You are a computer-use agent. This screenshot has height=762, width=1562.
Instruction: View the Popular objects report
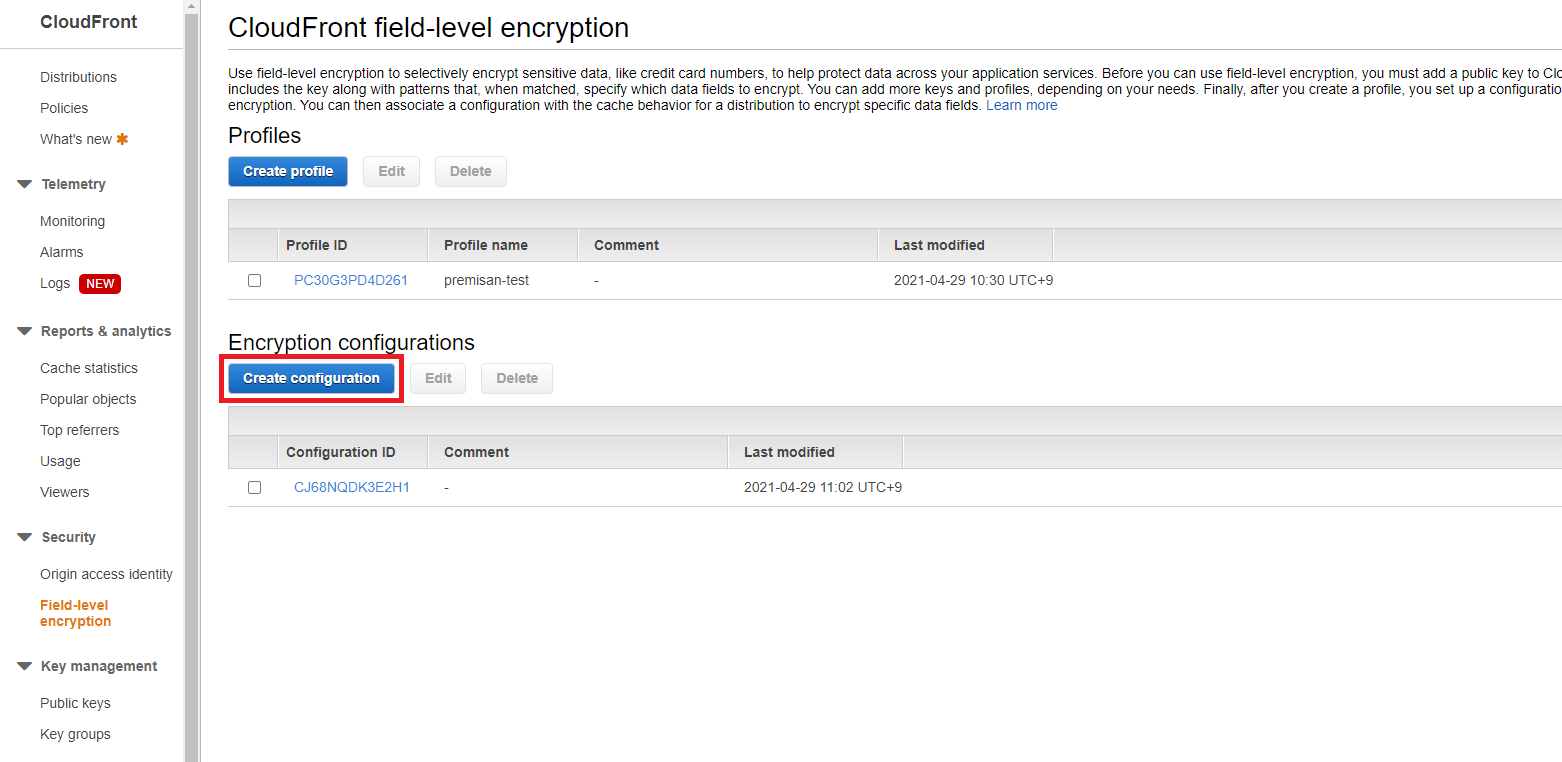(x=88, y=399)
